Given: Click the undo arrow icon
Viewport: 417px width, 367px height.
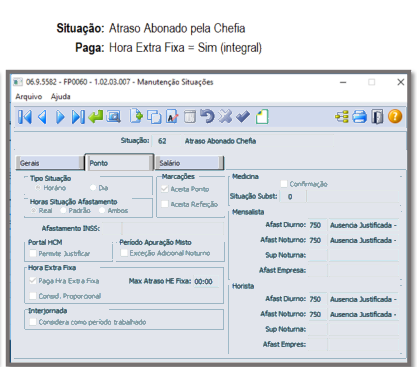Looking at the screenshot, I should 207,117.
